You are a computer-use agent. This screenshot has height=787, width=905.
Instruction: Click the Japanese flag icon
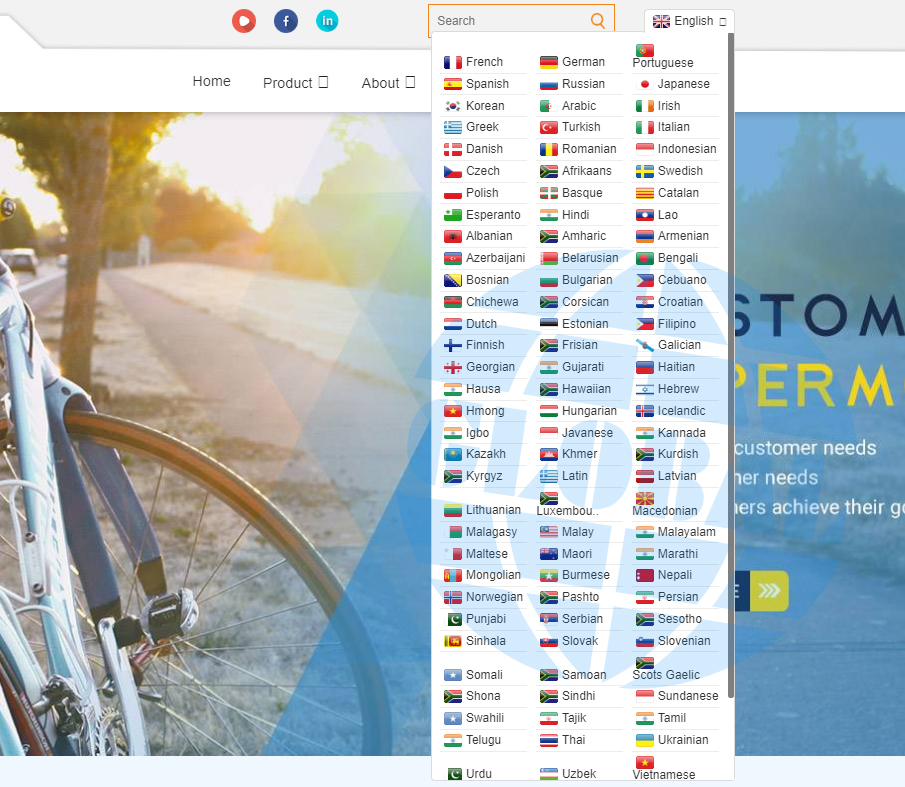(645, 84)
